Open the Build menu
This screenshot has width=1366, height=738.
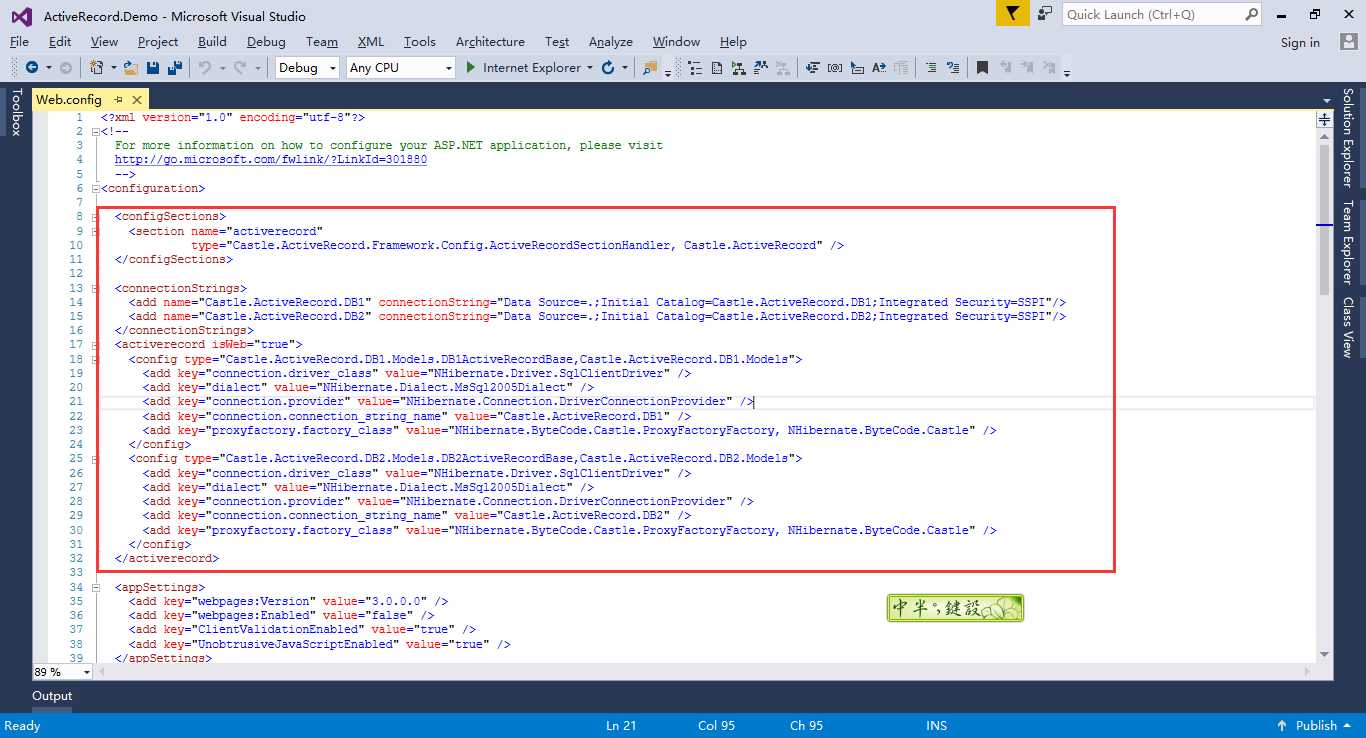212,42
